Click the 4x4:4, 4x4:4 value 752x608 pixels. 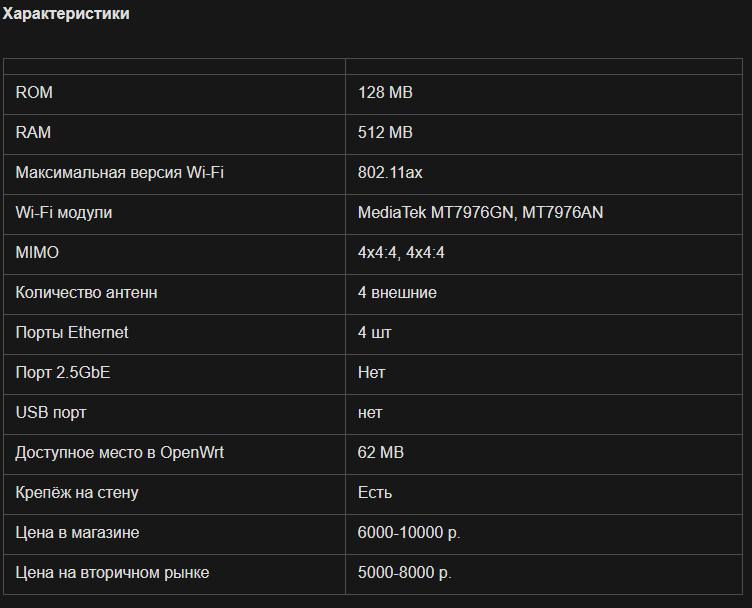401,252
